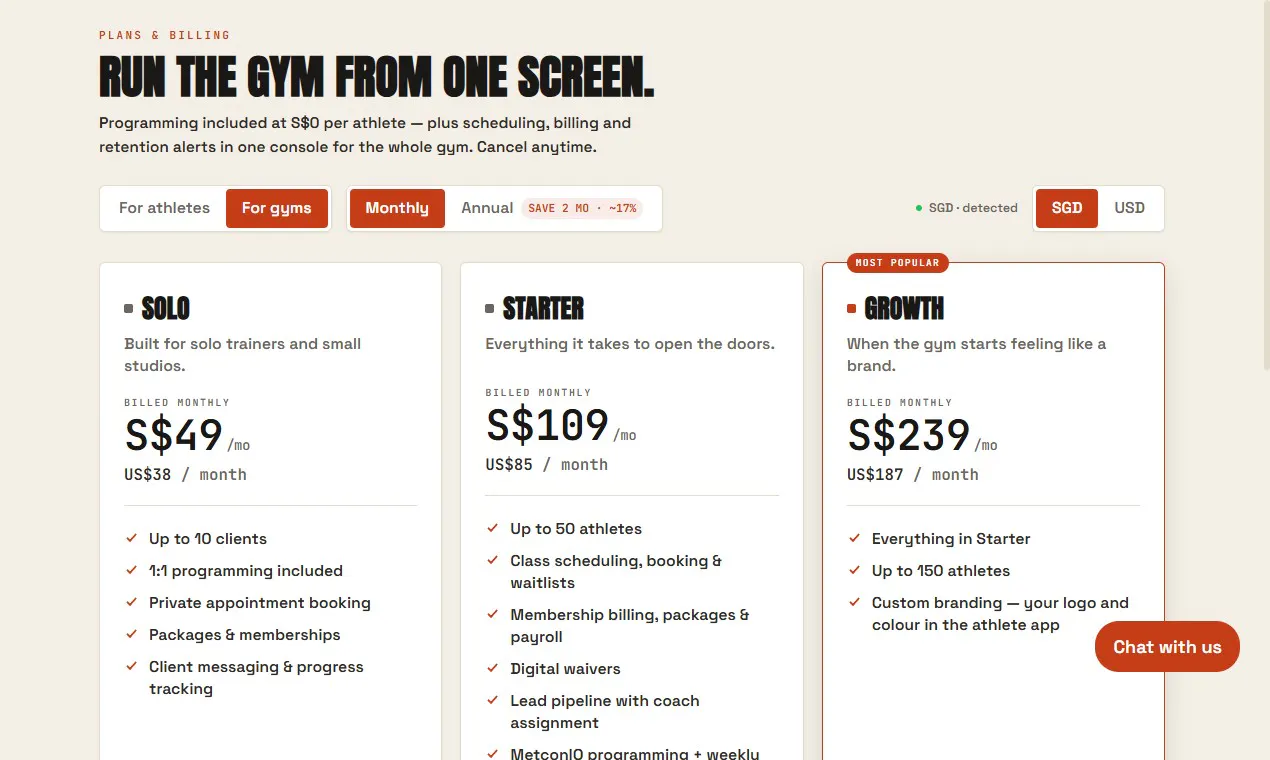The image size is (1270, 760).
Task: Click the Growth plan red square icon
Action: 852,308
